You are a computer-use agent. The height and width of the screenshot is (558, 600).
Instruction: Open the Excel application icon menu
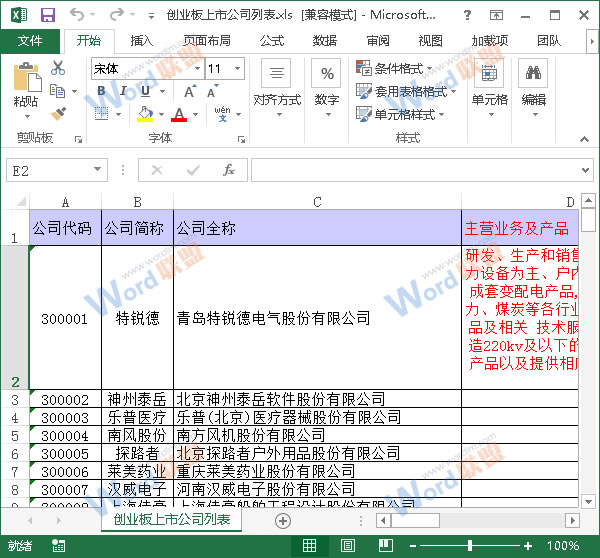click(x=19, y=15)
